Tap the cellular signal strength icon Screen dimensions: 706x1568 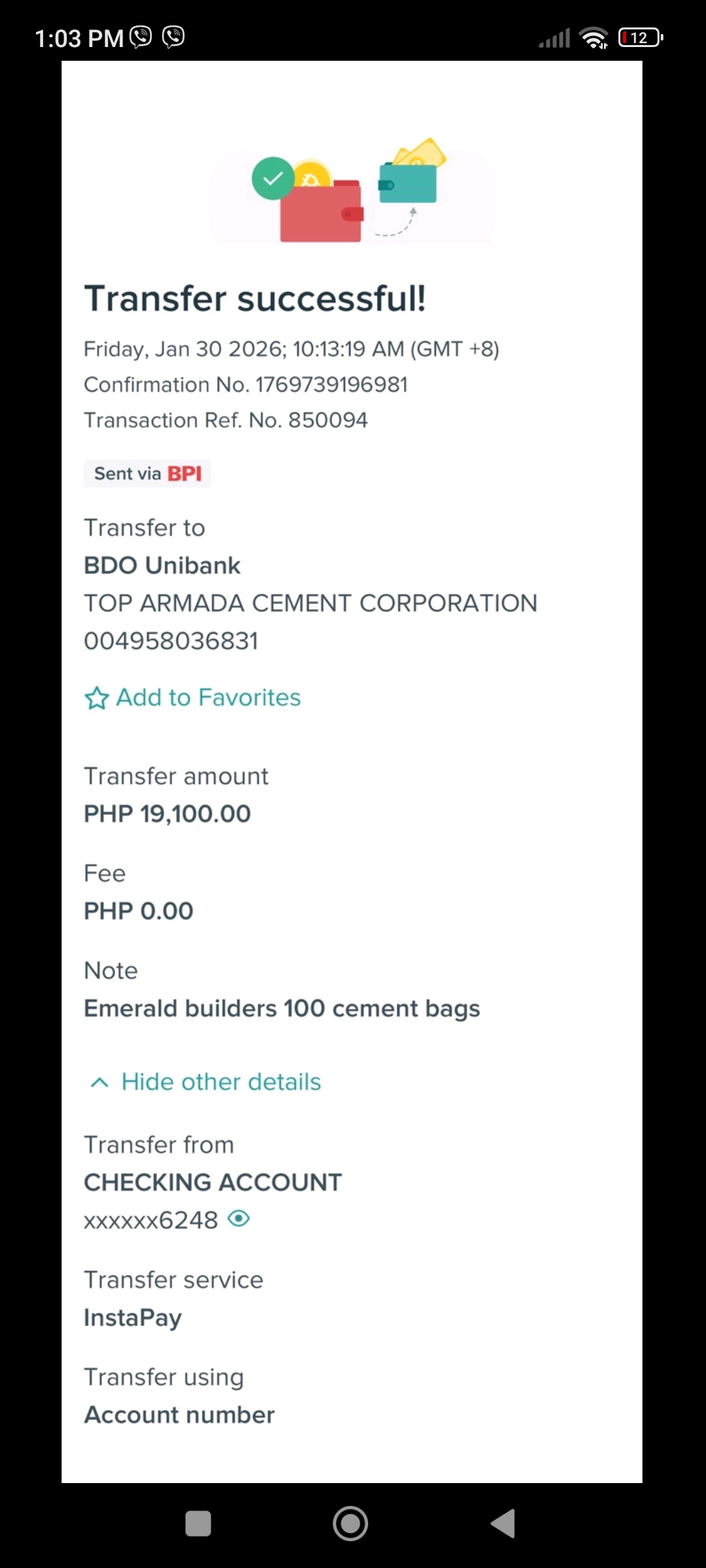(x=554, y=39)
